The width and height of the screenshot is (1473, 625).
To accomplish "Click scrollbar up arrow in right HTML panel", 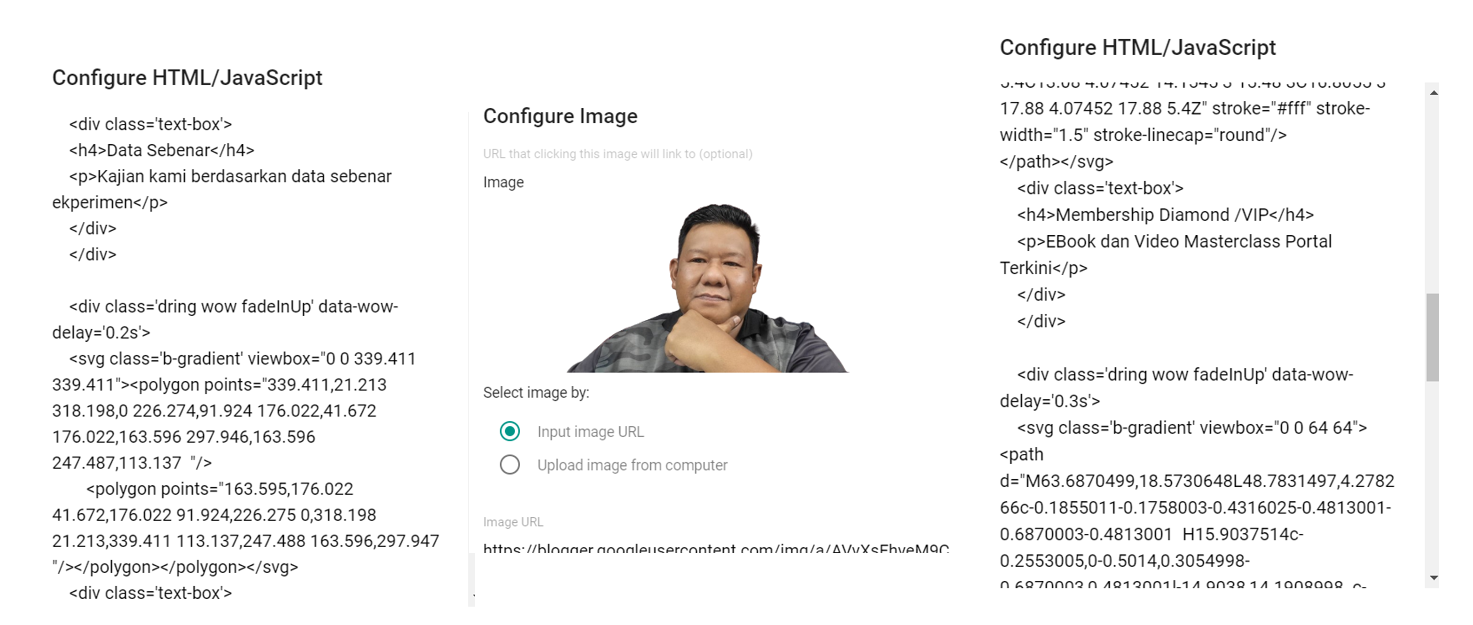I will [1433, 92].
